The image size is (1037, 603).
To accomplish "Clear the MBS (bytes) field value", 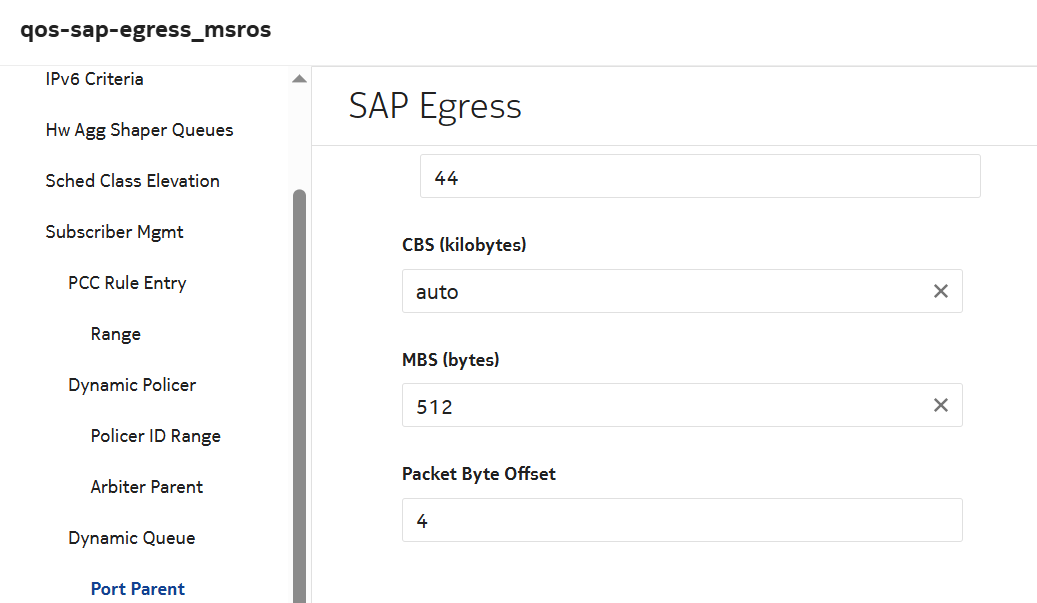I will coord(940,405).
